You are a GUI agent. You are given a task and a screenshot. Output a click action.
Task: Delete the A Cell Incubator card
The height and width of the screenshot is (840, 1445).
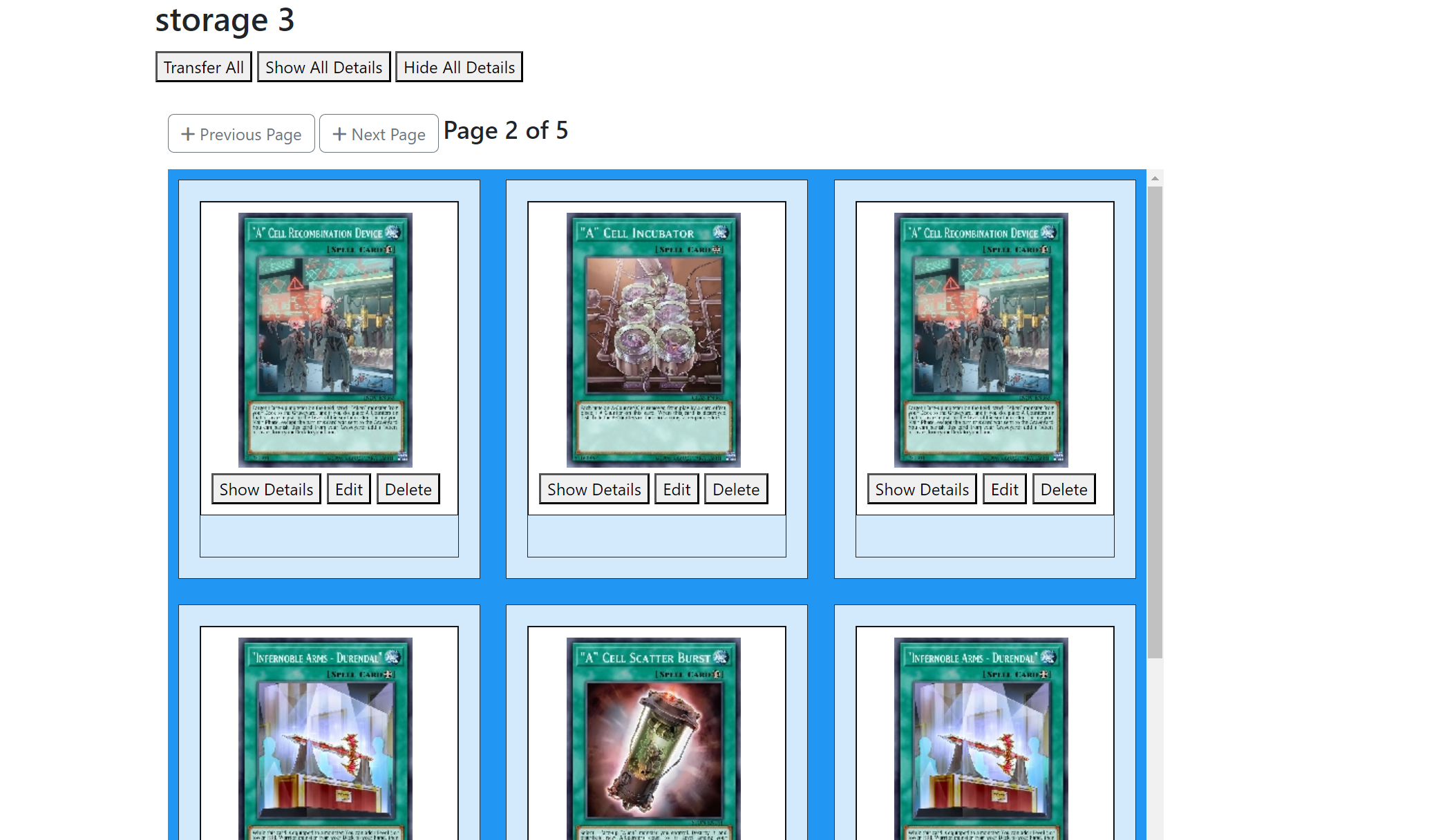pos(736,489)
